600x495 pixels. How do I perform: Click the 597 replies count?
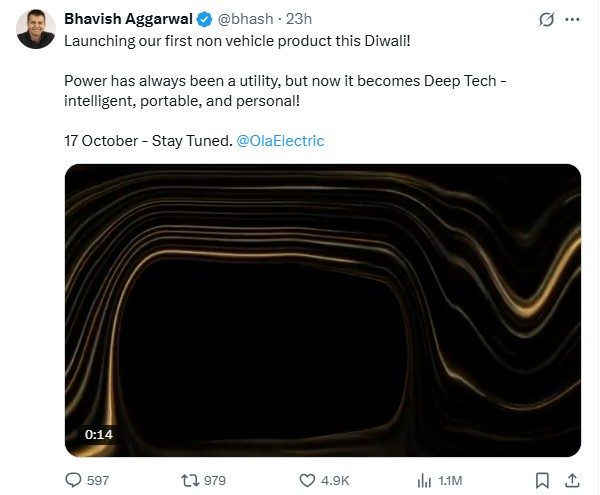tap(98, 480)
